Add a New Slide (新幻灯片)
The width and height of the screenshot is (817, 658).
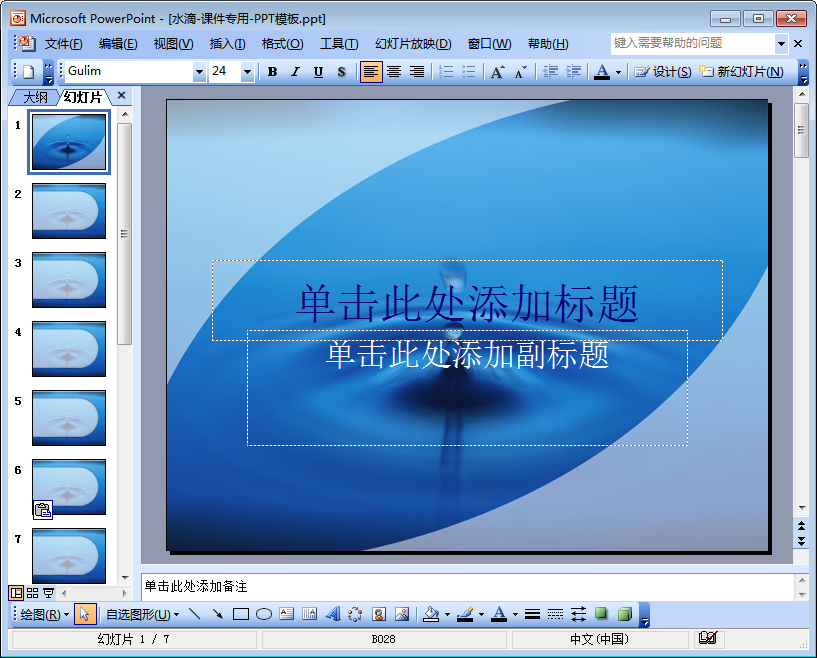[741, 72]
